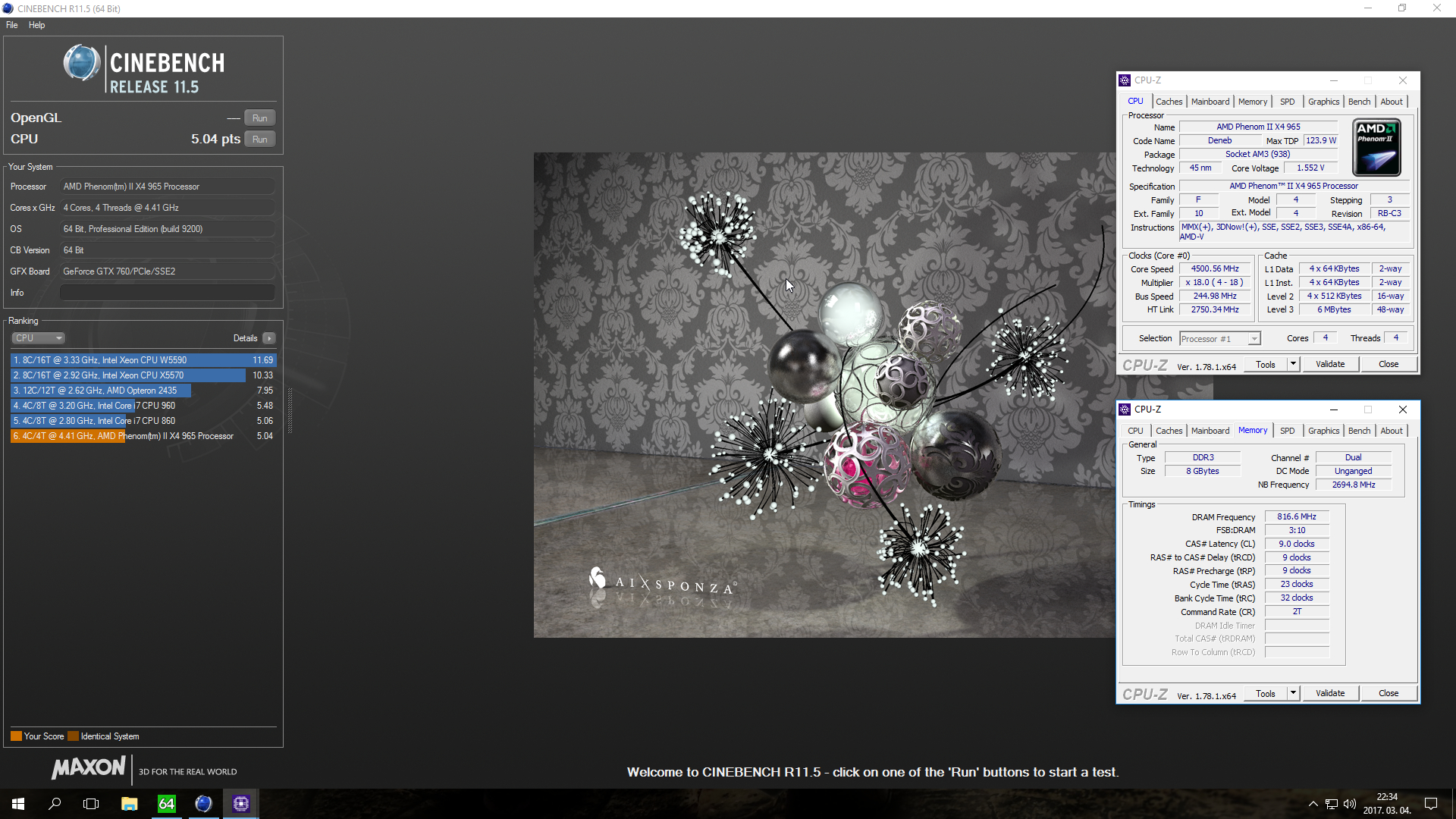Click the Identical System legend swatch
1456x819 pixels.
(x=73, y=736)
